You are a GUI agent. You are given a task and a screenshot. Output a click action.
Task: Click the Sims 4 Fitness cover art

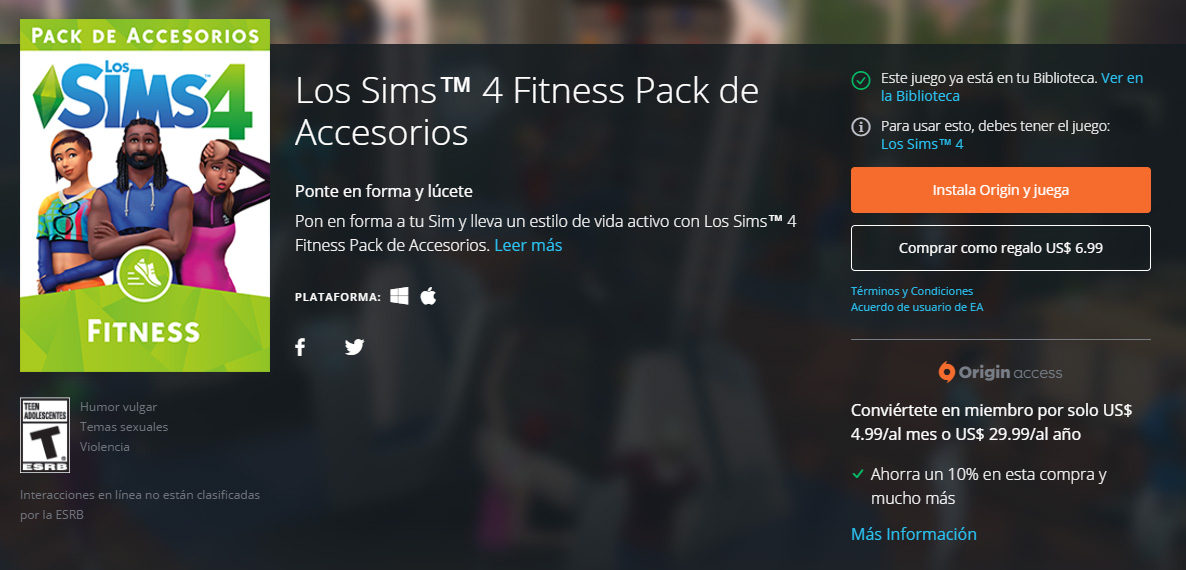[145, 195]
